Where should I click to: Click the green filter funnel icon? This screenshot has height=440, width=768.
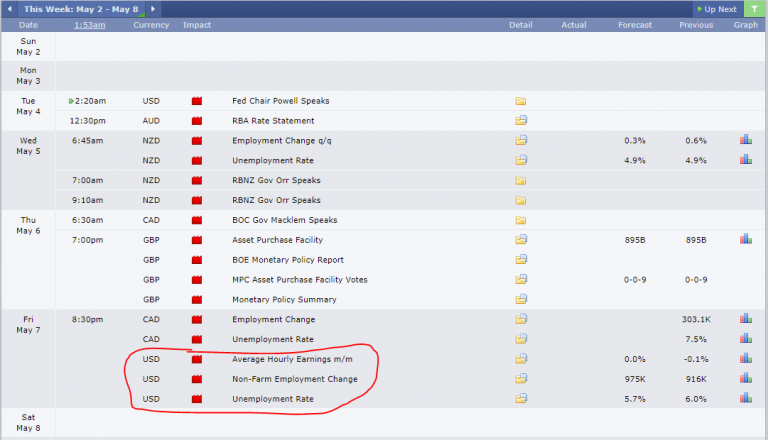pyautogui.click(x=751, y=9)
